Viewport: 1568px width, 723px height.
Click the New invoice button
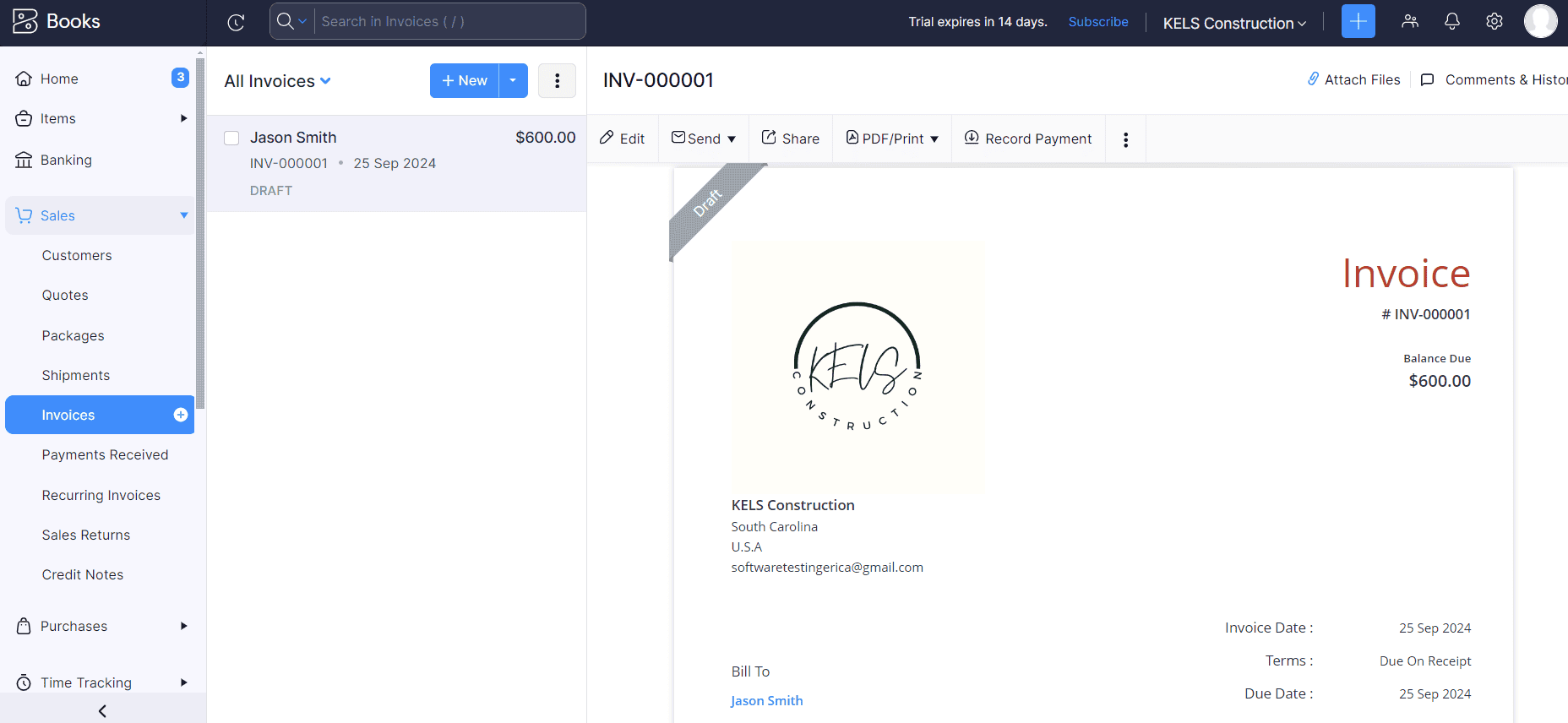465,80
